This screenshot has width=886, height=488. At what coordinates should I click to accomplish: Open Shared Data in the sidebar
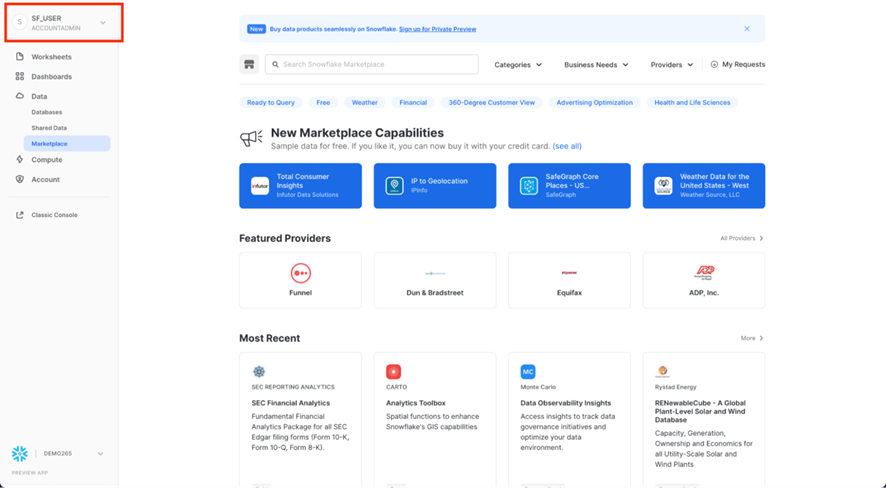[49, 128]
